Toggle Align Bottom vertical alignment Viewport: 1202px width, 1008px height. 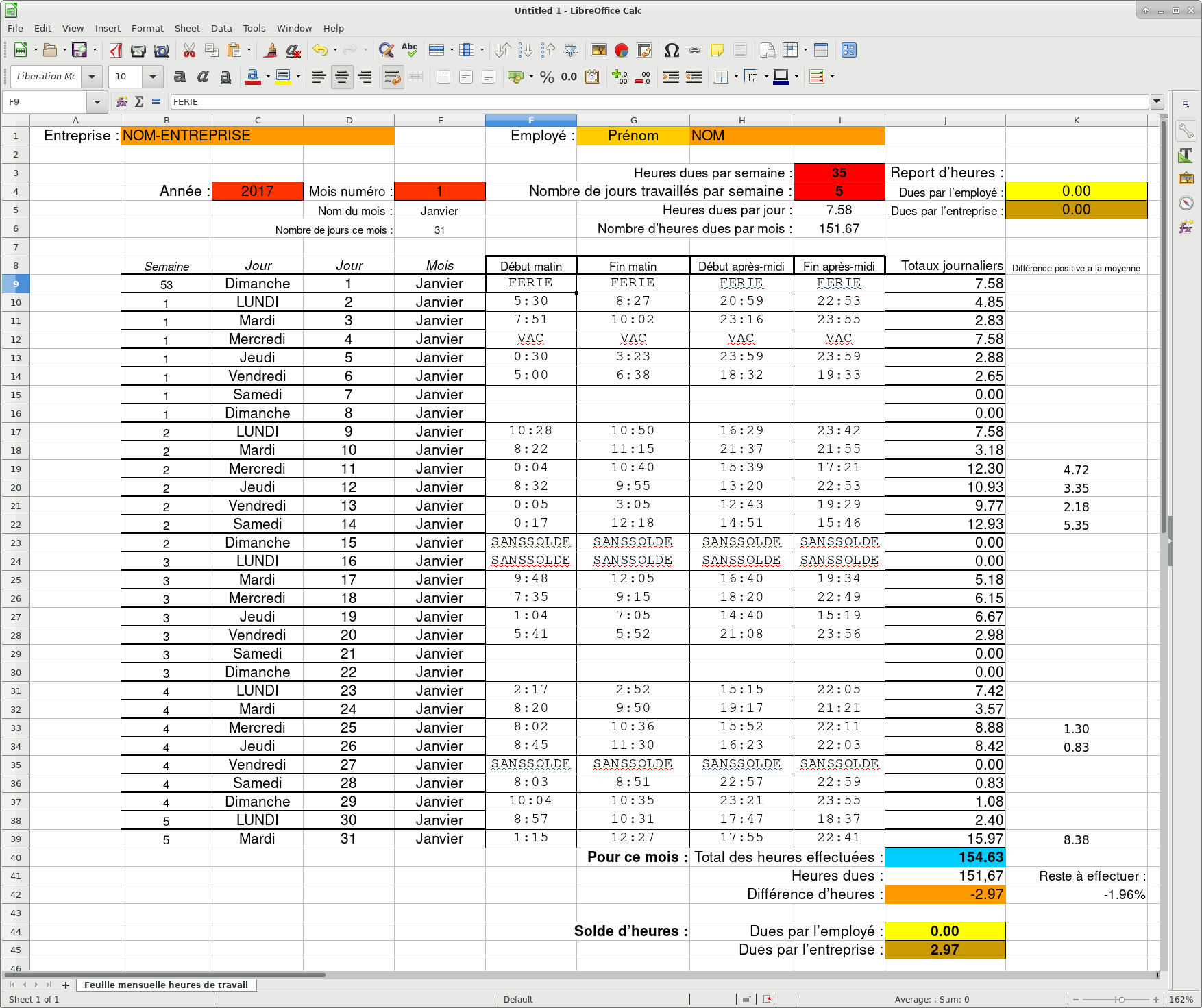(x=489, y=77)
